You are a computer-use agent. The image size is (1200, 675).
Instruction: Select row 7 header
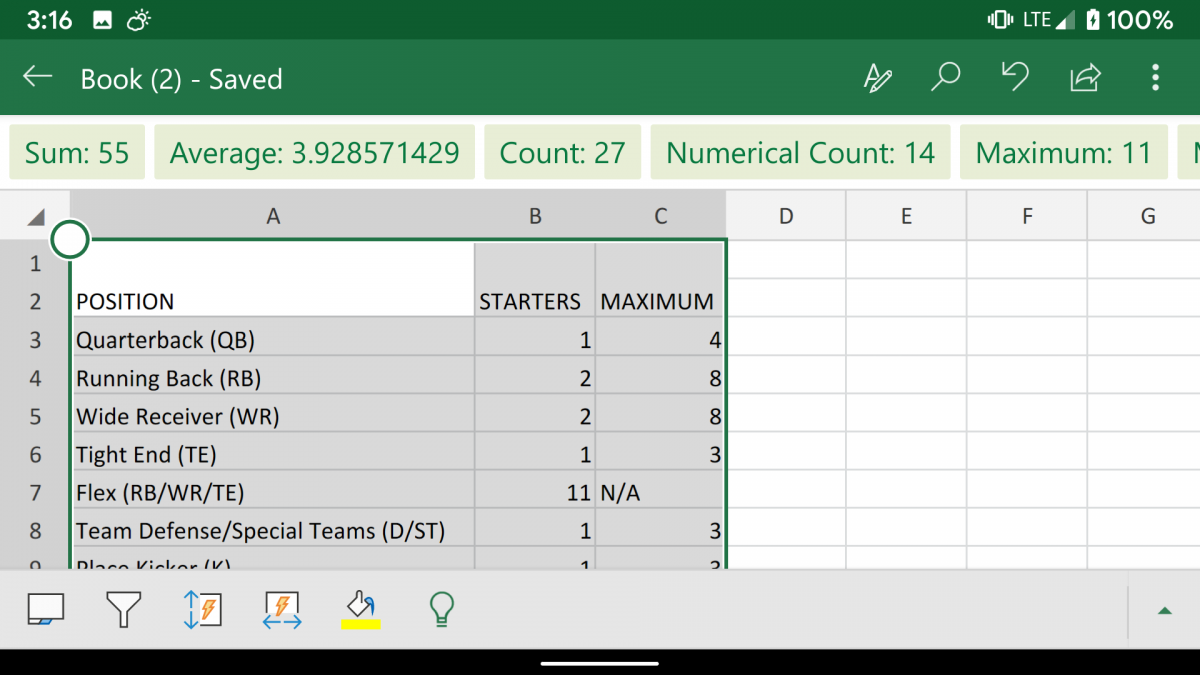pyautogui.click(x=35, y=492)
